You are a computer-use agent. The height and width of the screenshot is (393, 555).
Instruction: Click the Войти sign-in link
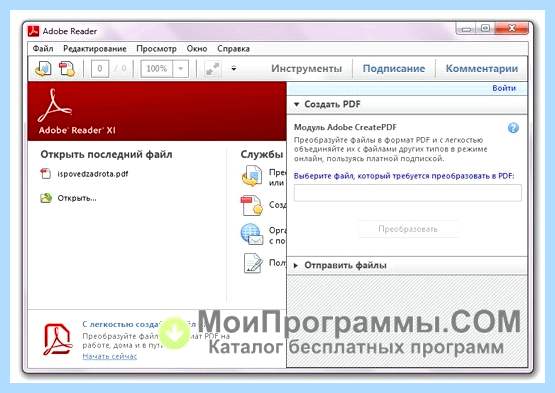[x=504, y=88]
